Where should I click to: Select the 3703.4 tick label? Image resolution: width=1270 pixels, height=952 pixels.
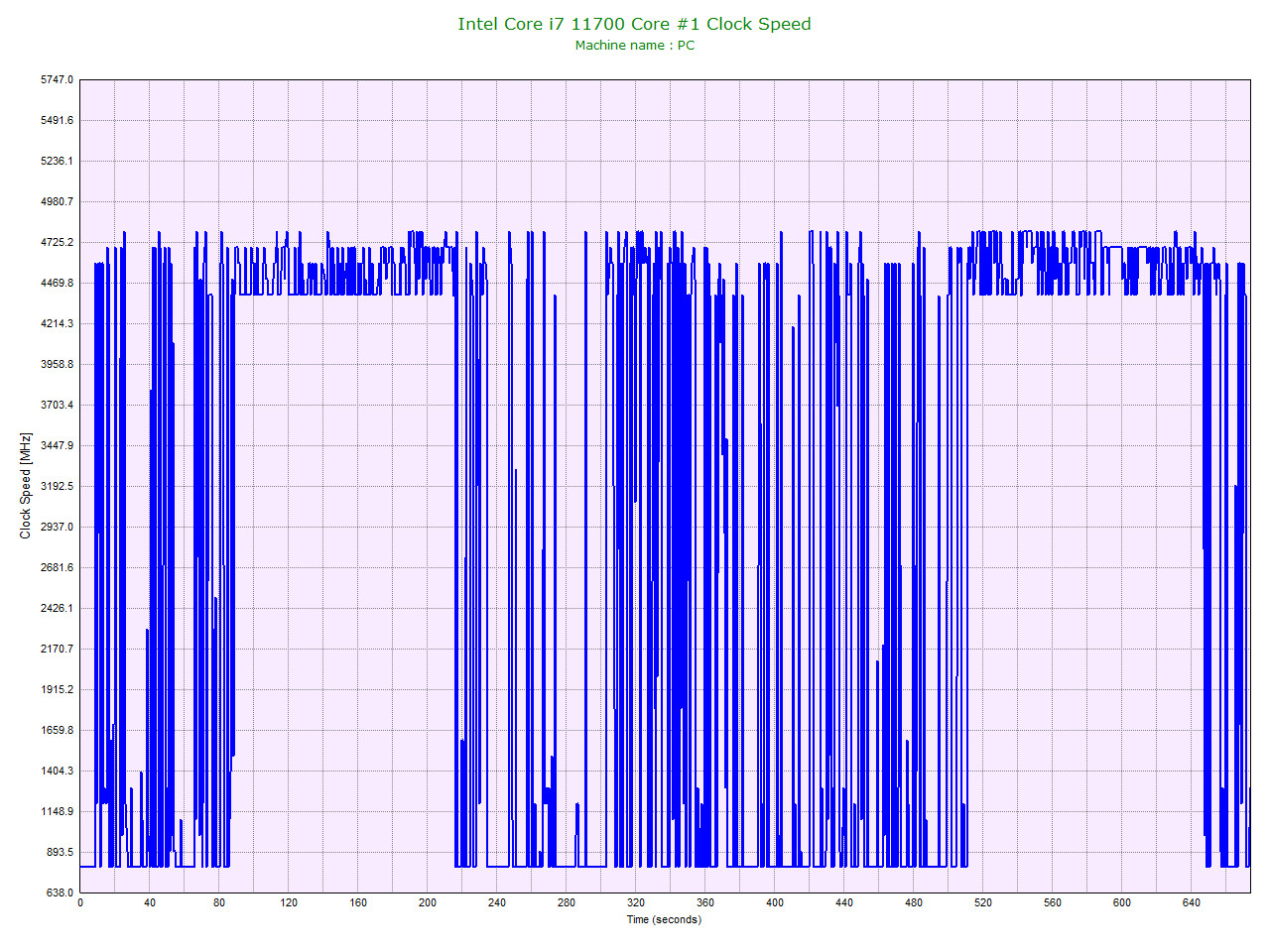click(58, 404)
